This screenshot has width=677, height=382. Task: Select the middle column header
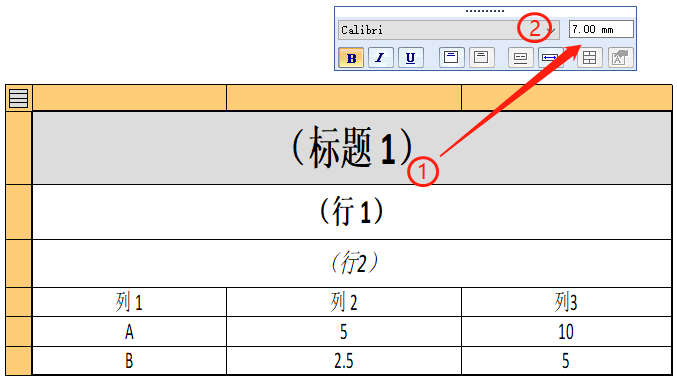click(344, 98)
